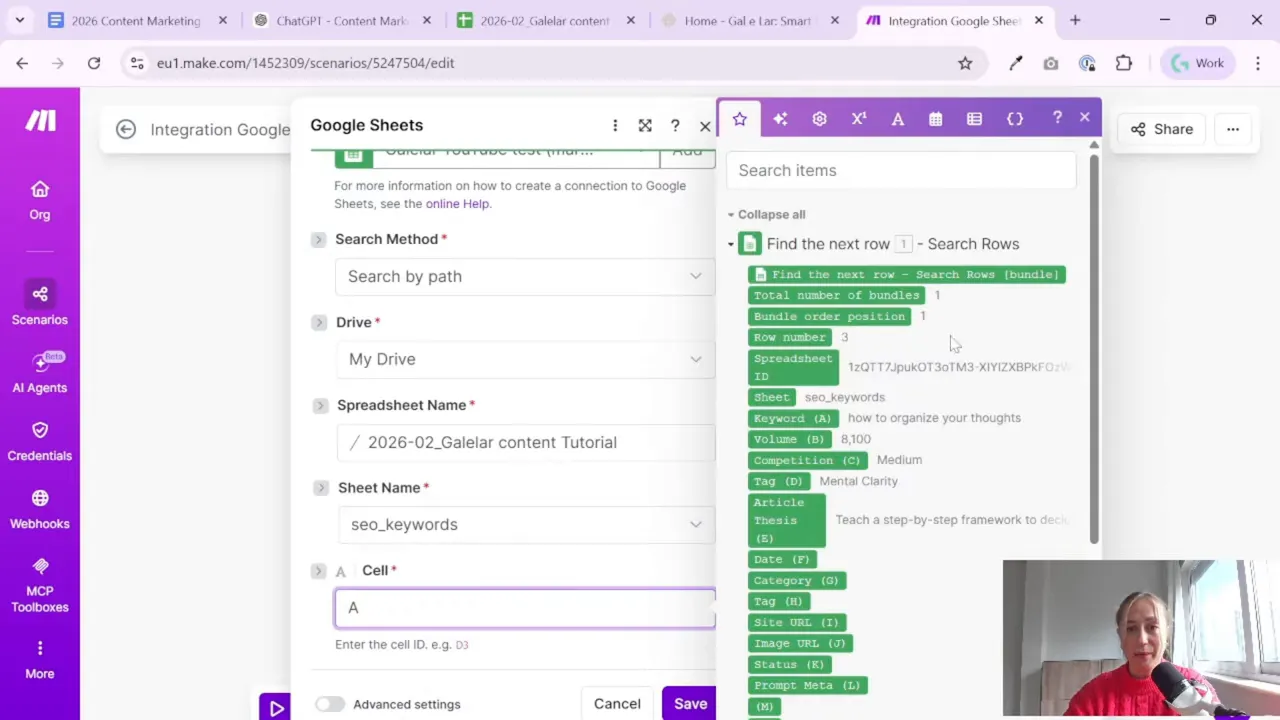Screen dimensions: 1280x720
Task: Insert the Prompt Meta (L) variable
Action: click(807, 685)
